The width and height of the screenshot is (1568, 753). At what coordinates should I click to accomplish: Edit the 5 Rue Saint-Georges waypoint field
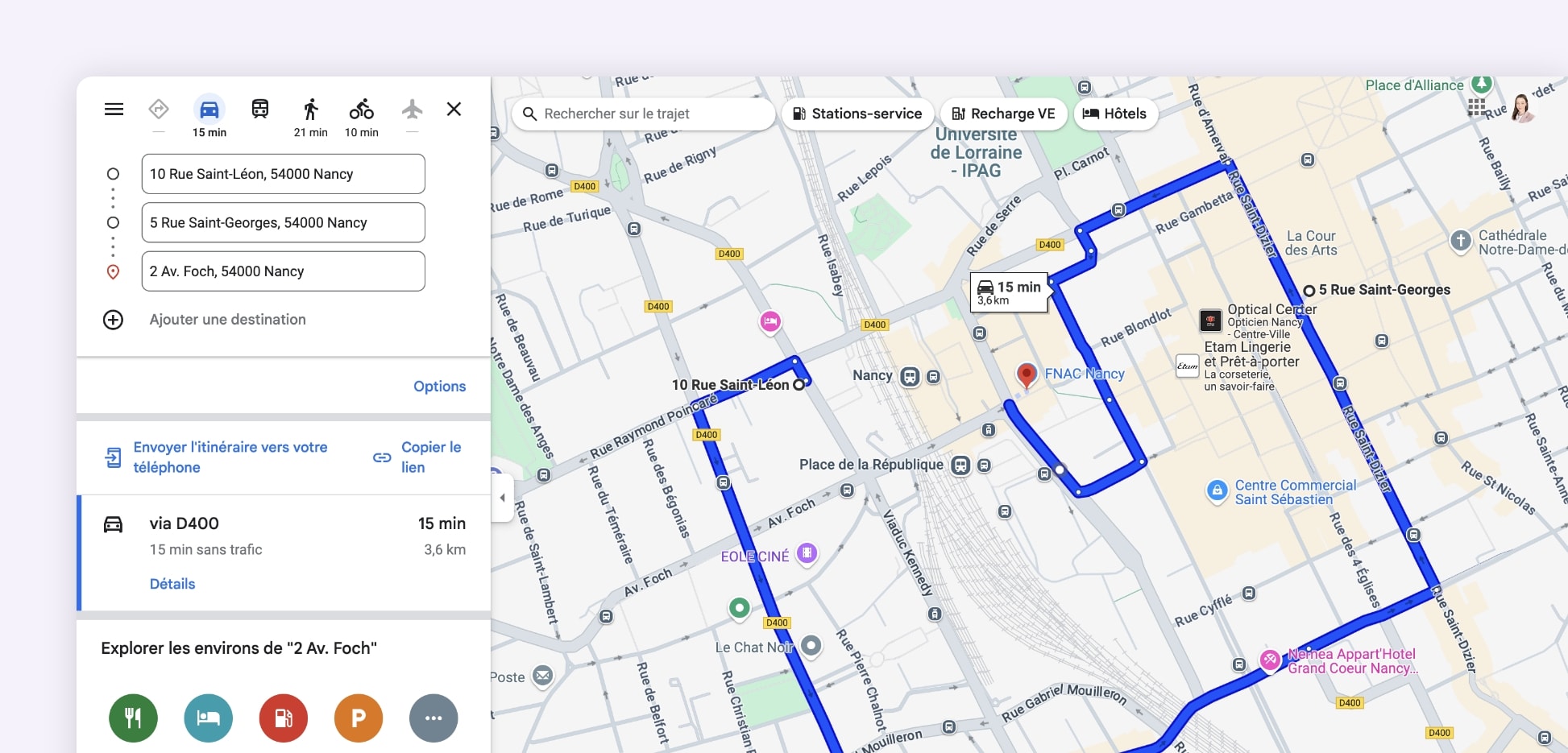pyautogui.click(x=283, y=223)
